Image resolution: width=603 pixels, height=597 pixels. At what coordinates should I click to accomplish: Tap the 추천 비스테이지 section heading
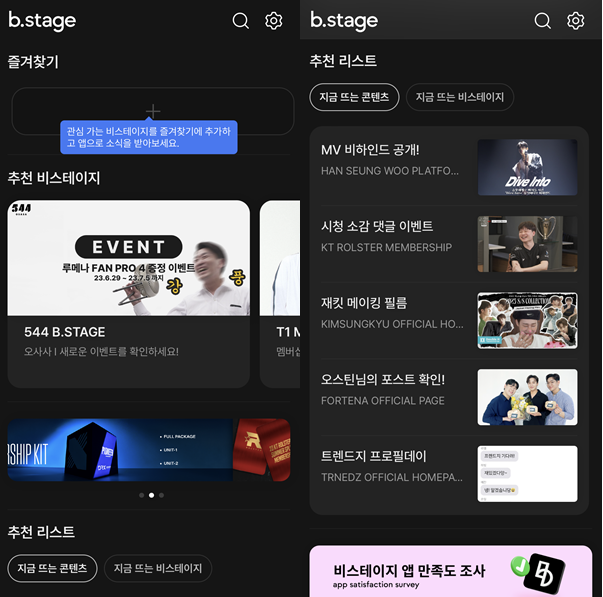tap(54, 178)
